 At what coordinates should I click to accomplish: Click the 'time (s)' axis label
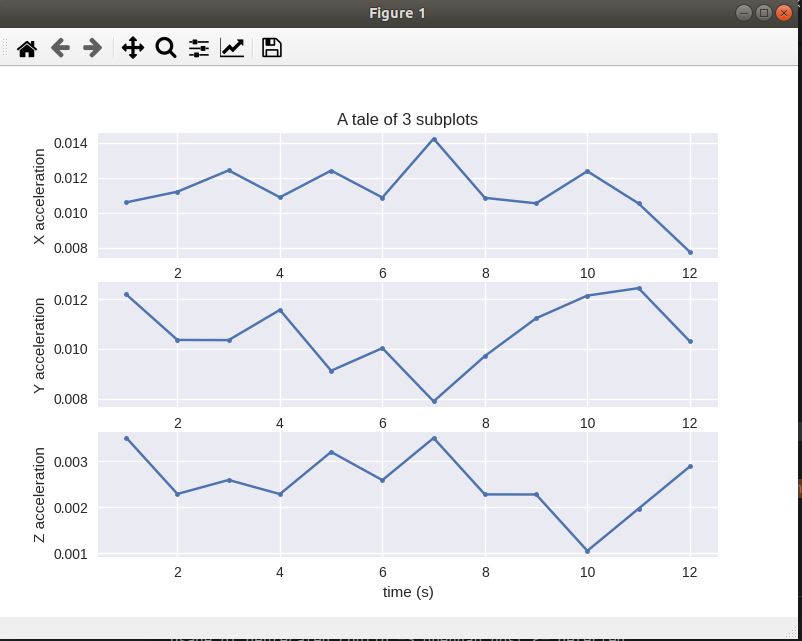tap(408, 592)
